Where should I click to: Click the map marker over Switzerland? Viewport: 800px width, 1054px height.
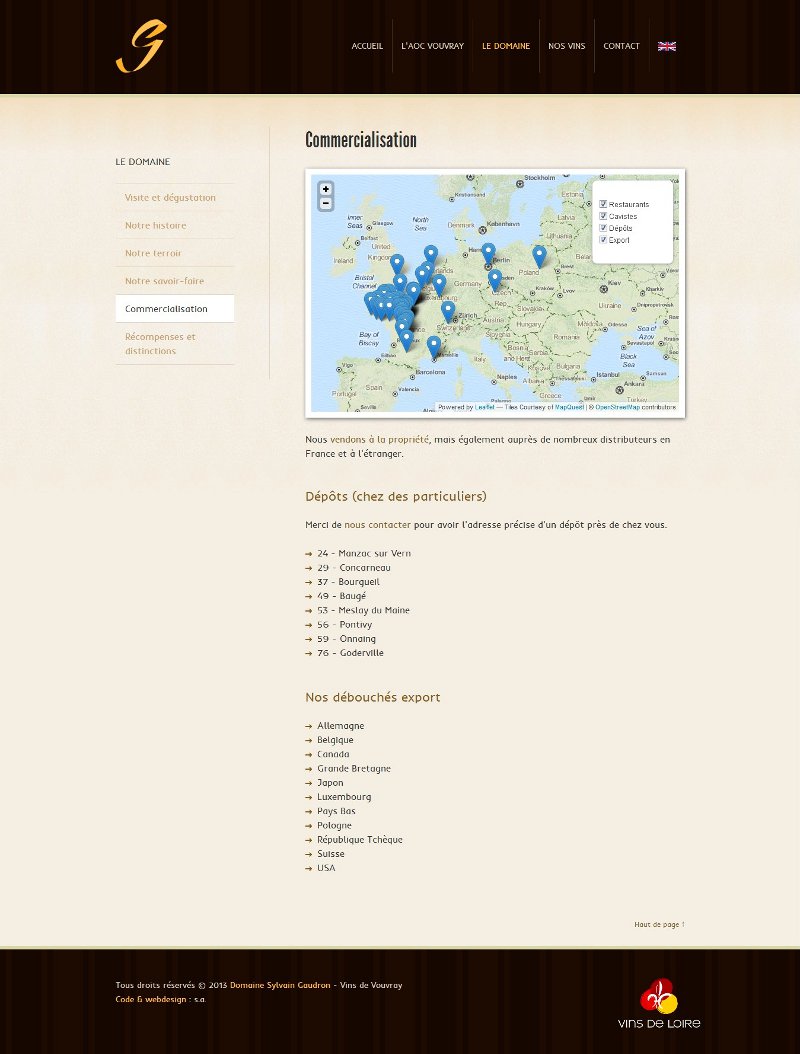[448, 310]
